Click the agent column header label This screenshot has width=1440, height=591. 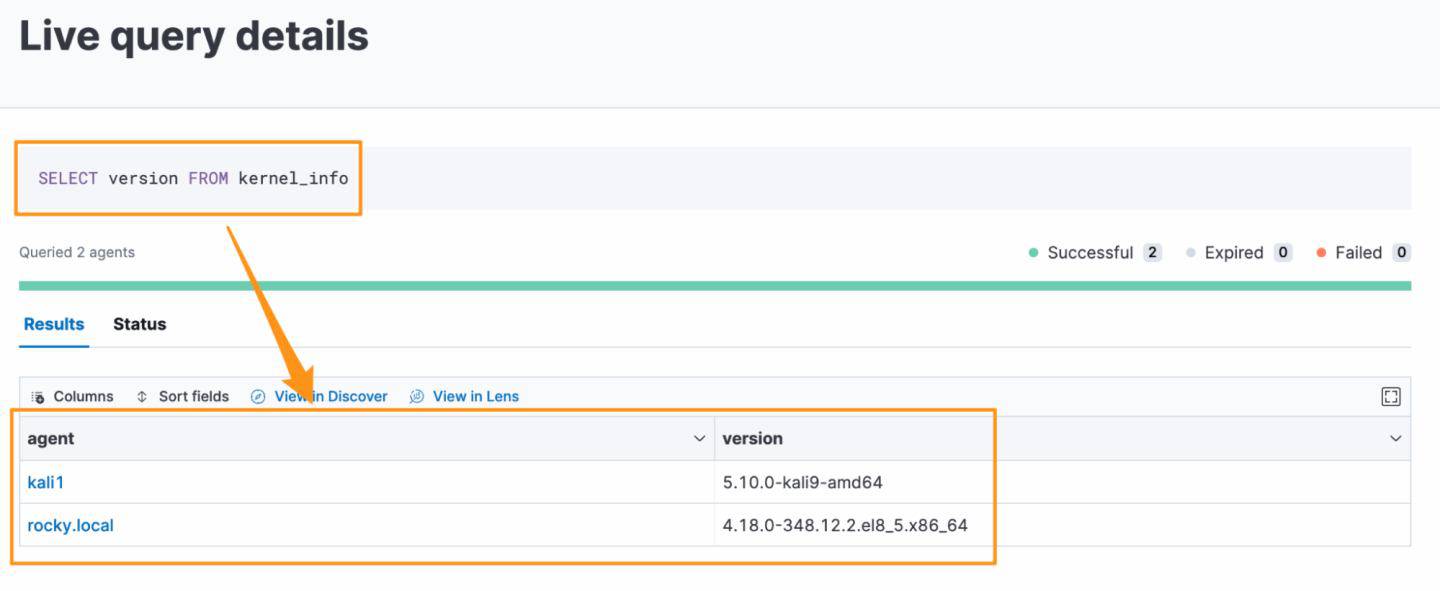click(x=51, y=439)
